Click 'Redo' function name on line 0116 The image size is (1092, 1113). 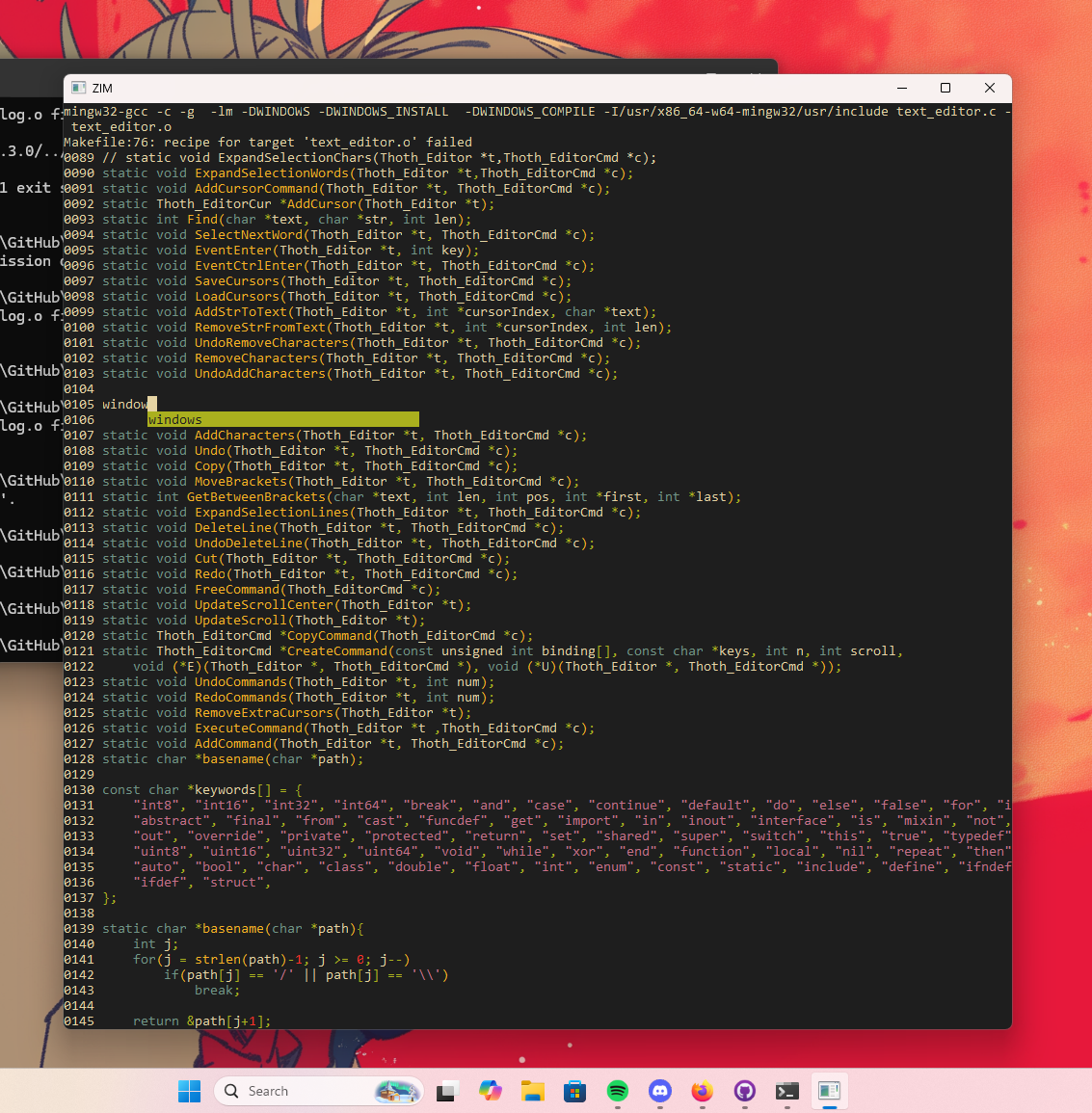(x=210, y=574)
